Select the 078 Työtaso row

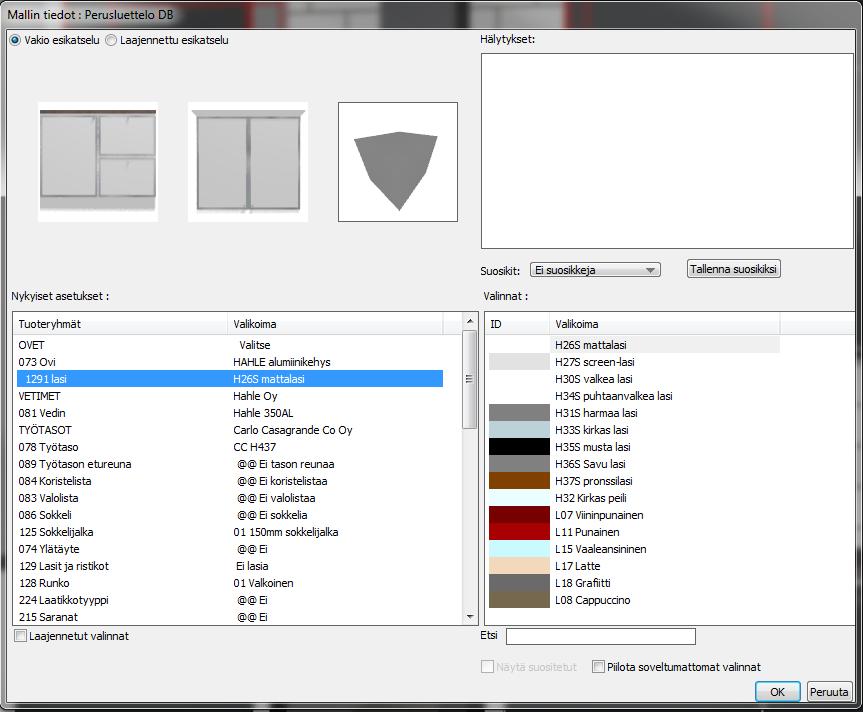click(230, 447)
